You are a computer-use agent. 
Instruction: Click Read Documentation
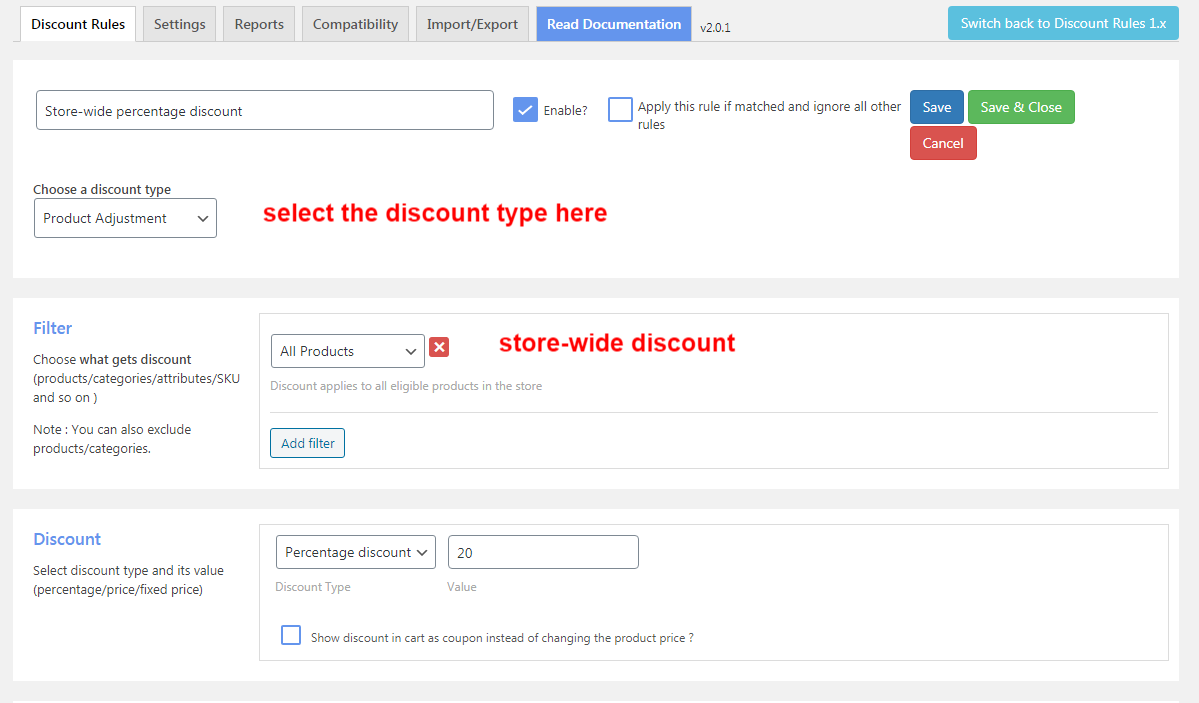point(613,22)
